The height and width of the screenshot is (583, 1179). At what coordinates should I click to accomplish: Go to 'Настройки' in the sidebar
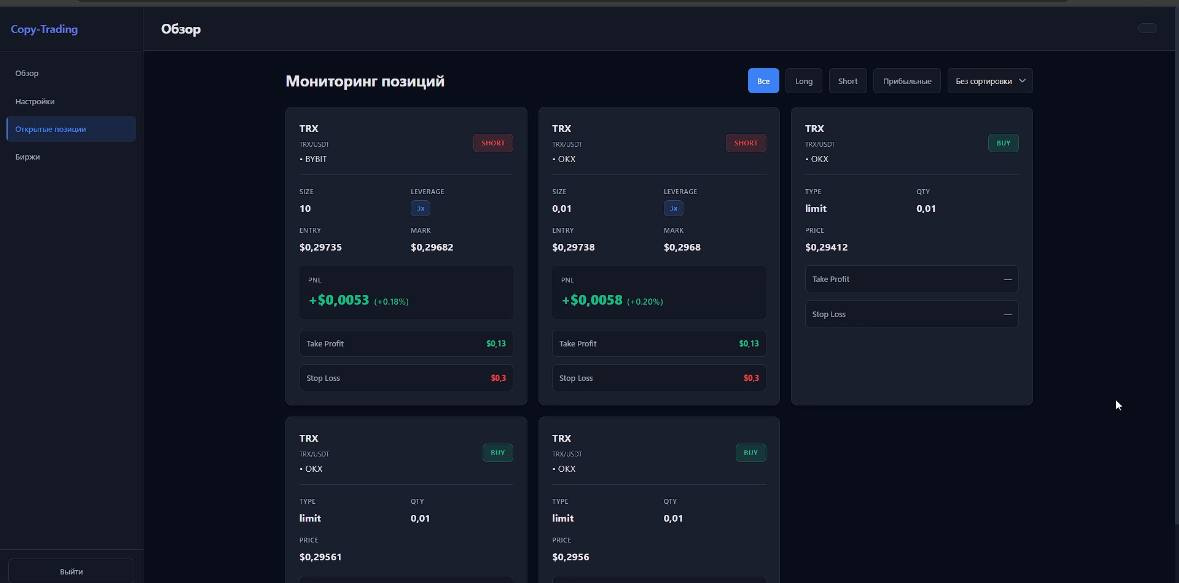tap(71, 101)
